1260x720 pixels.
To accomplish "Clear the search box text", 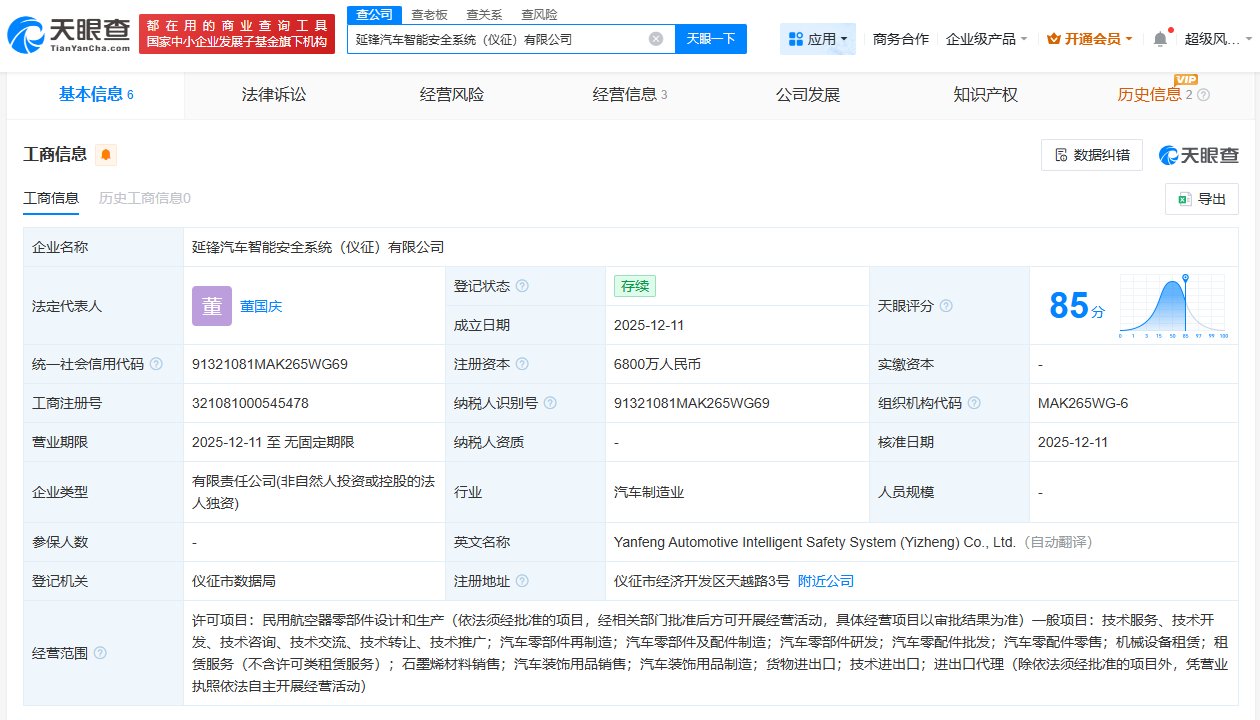I will [656, 39].
